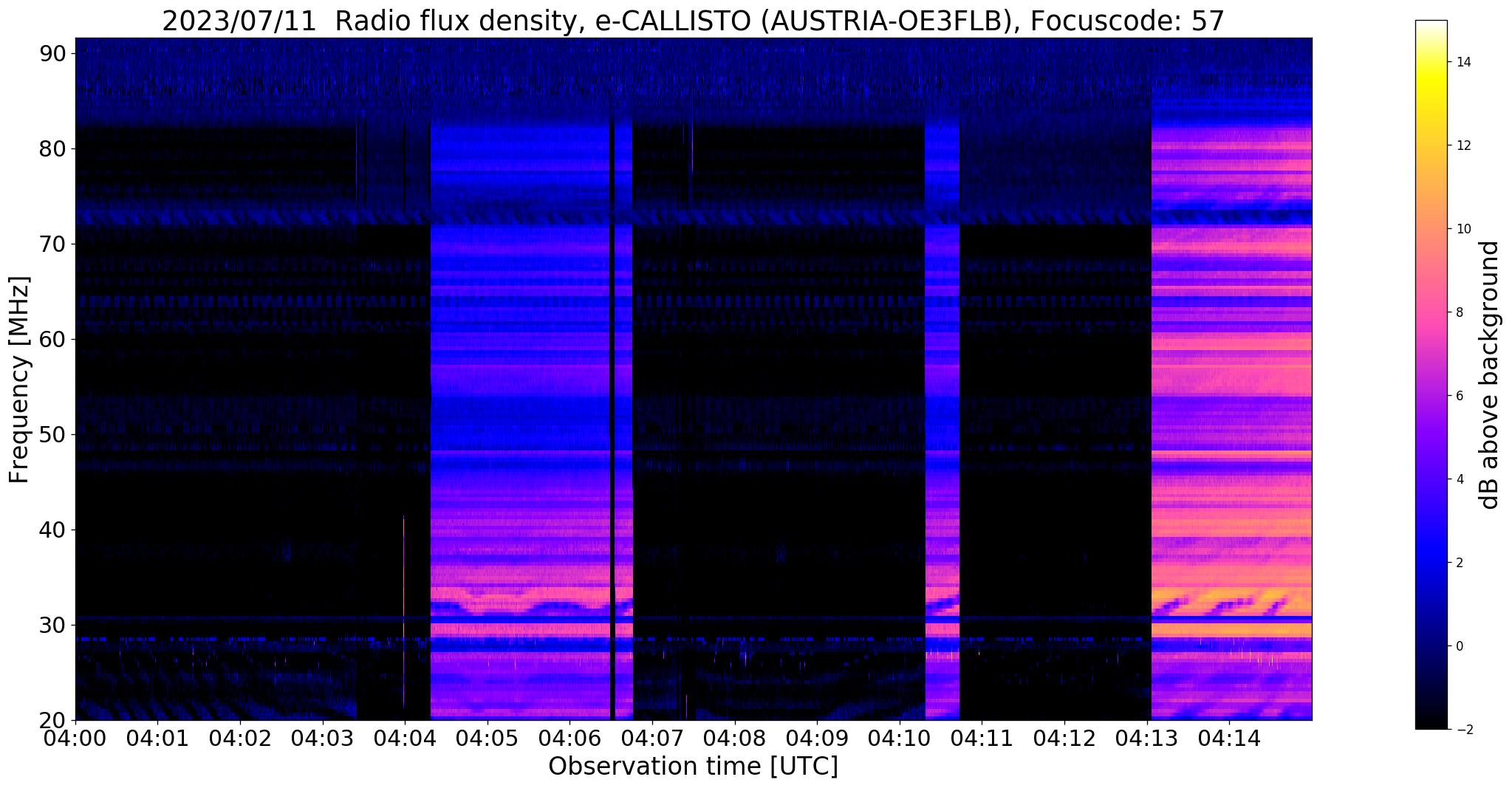Click the 04:07 time tick label
This screenshot has width=1512, height=788.
coord(652,737)
